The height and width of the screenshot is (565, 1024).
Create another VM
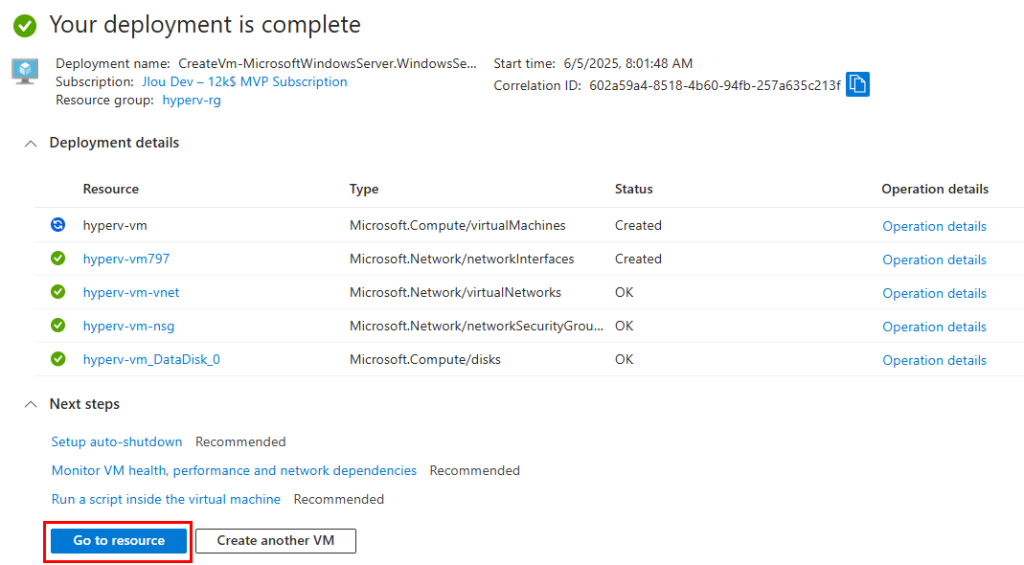tap(276, 541)
